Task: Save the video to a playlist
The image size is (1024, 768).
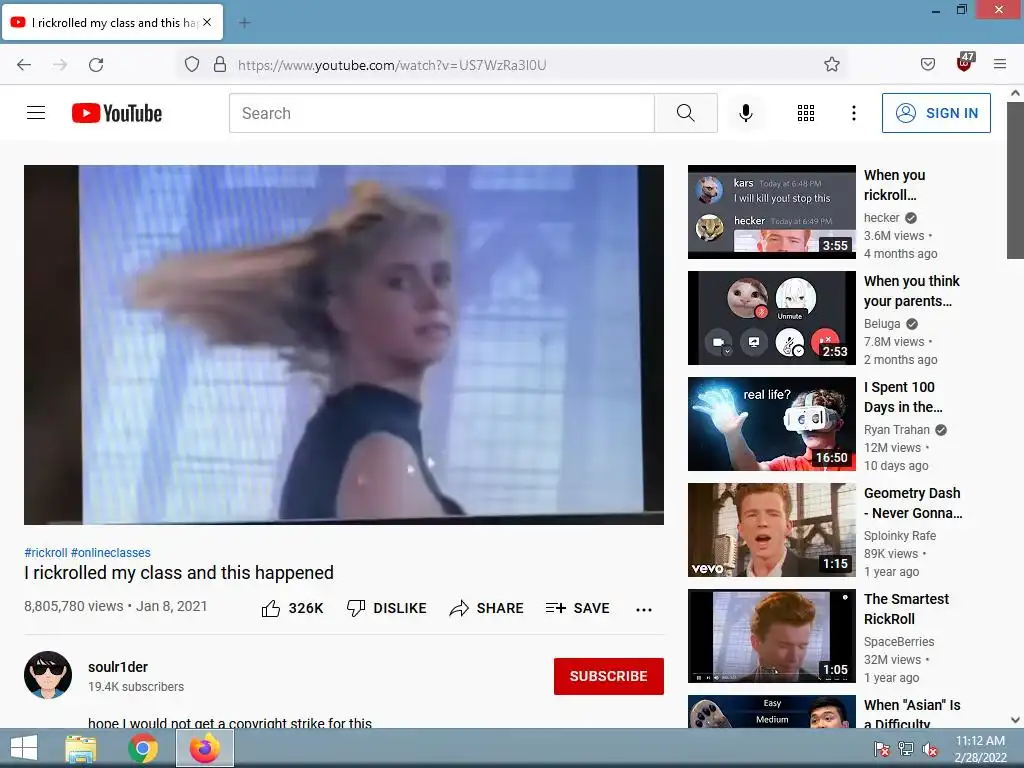Action: pos(577,608)
